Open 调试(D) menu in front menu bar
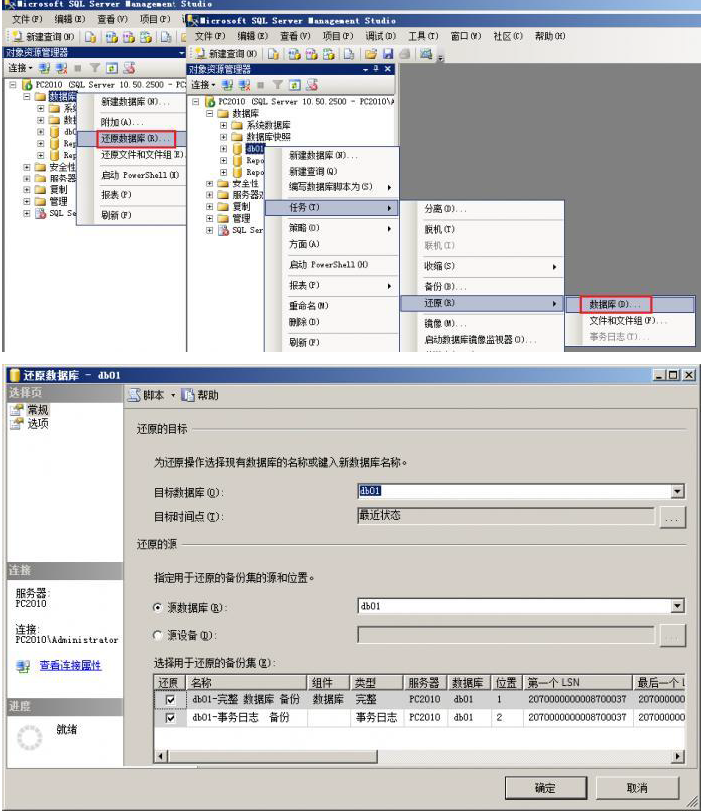 [381, 36]
